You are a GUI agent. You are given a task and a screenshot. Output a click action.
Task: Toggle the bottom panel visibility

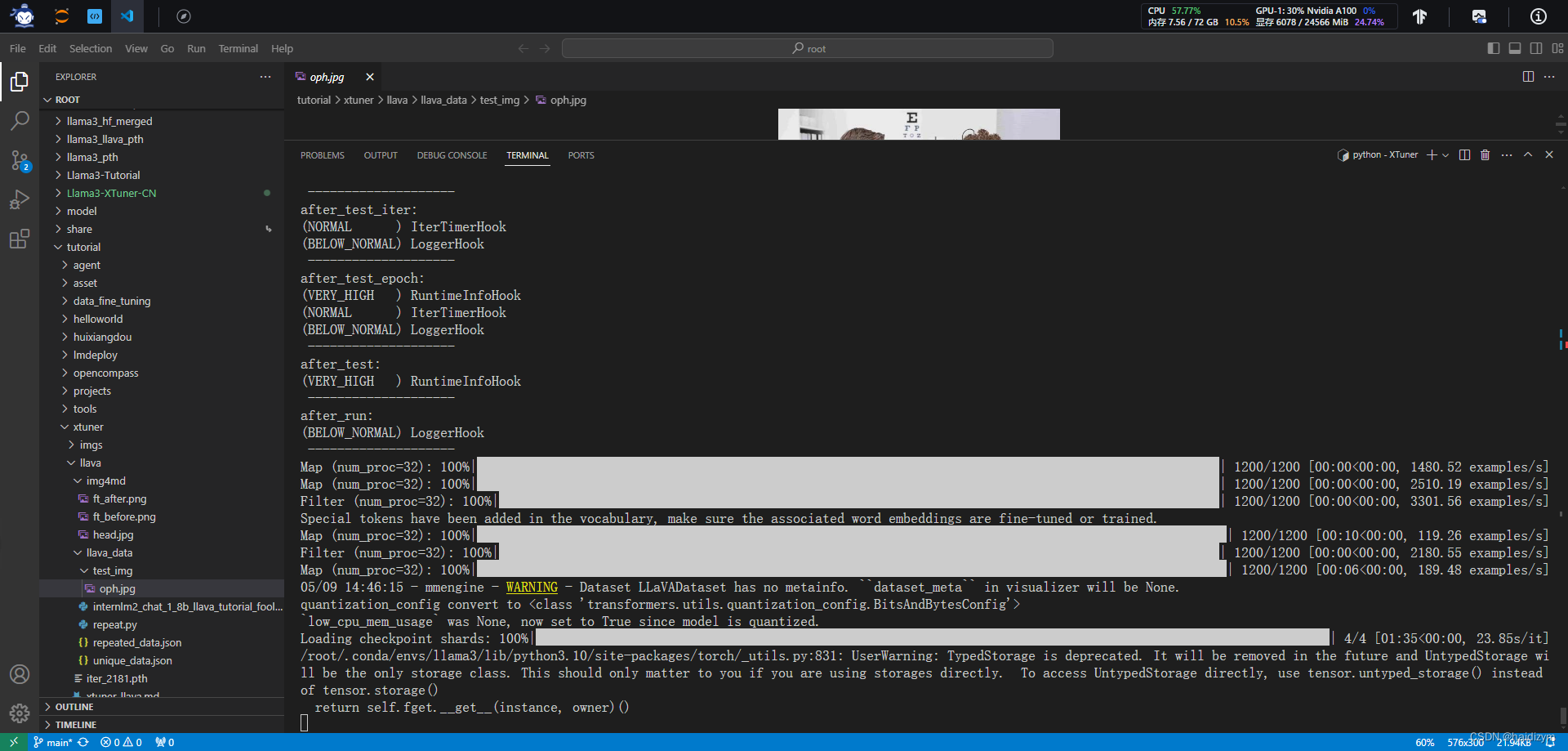coord(1515,48)
